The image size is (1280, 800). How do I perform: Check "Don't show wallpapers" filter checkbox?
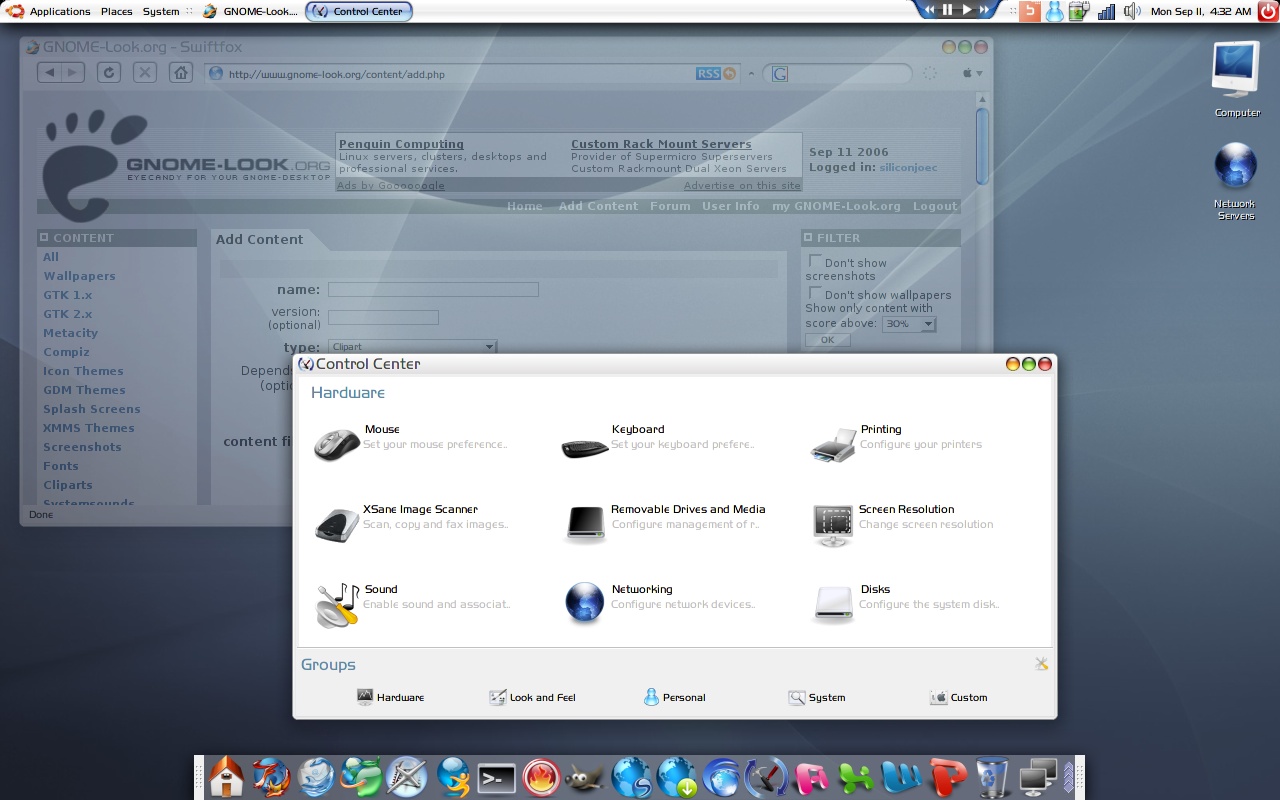[815, 293]
